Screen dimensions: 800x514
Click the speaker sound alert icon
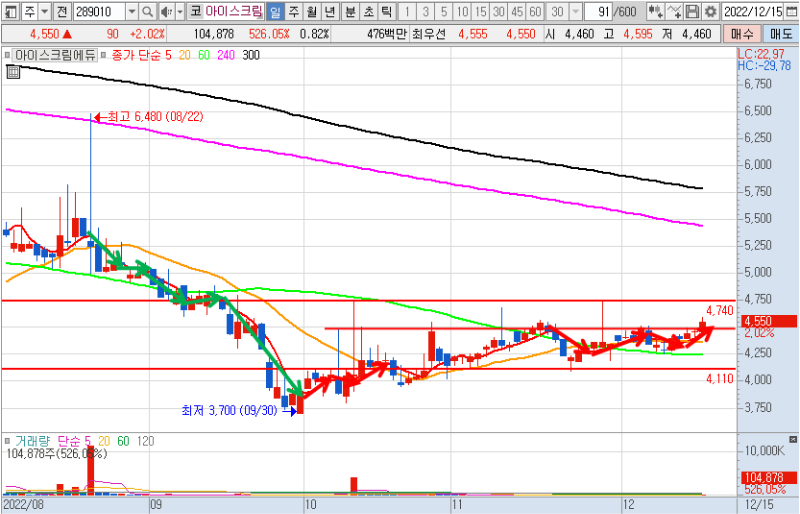tap(166, 11)
